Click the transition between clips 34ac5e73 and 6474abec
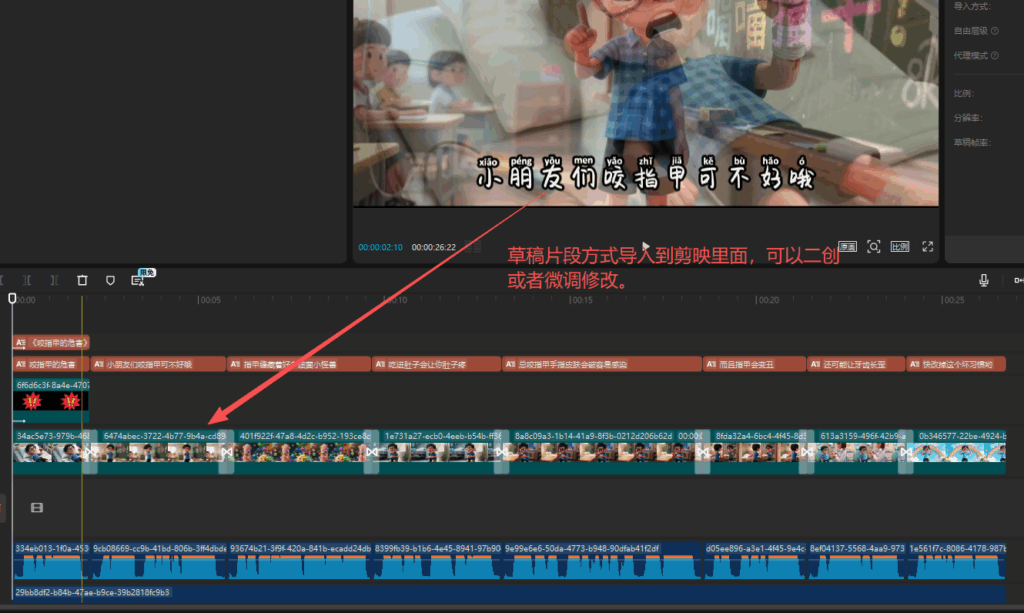Viewport: 1024px width, 613px height. 90,454
